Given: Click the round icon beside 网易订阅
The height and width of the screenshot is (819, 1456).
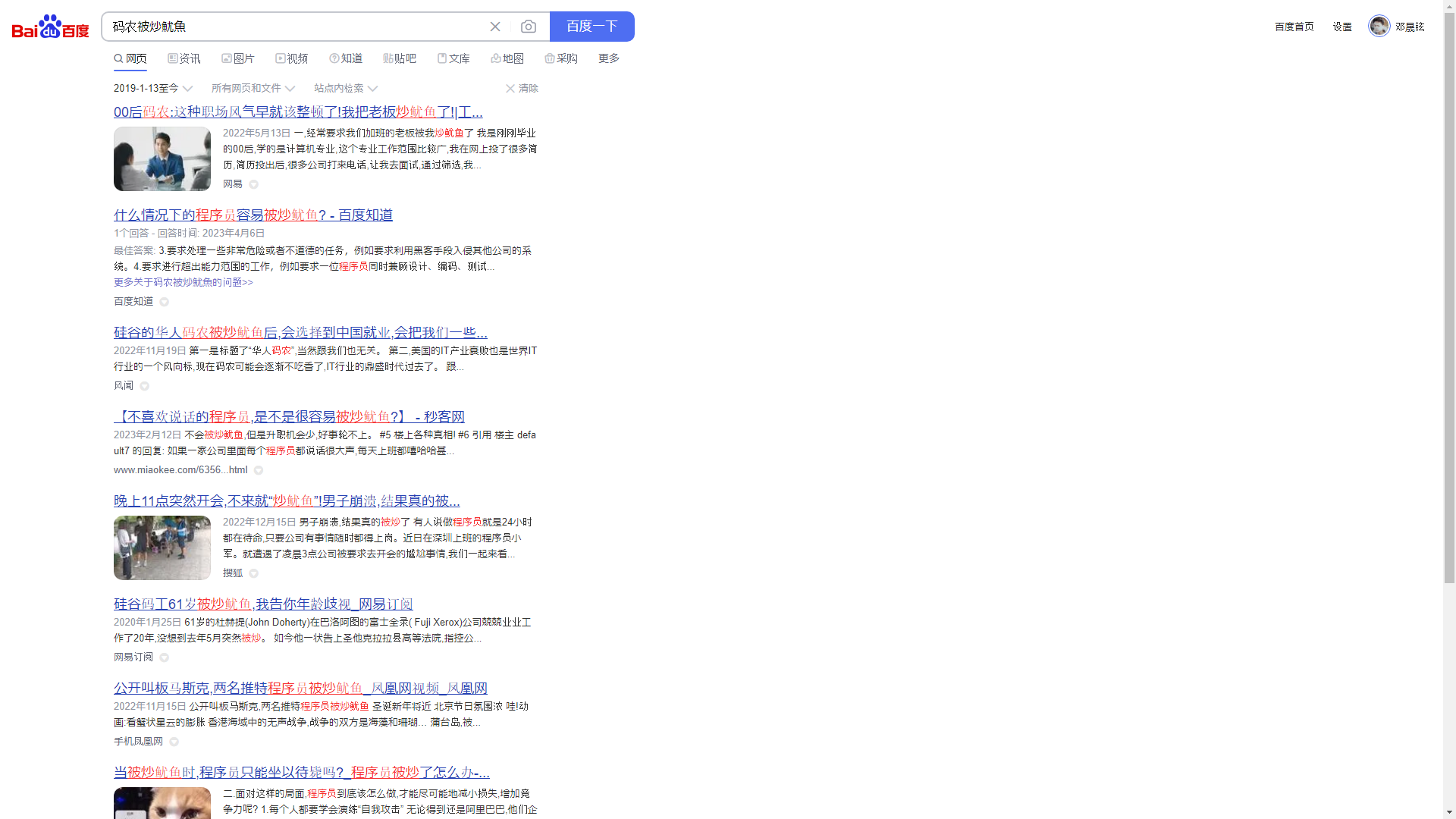Looking at the screenshot, I should click(x=165, y=657).
